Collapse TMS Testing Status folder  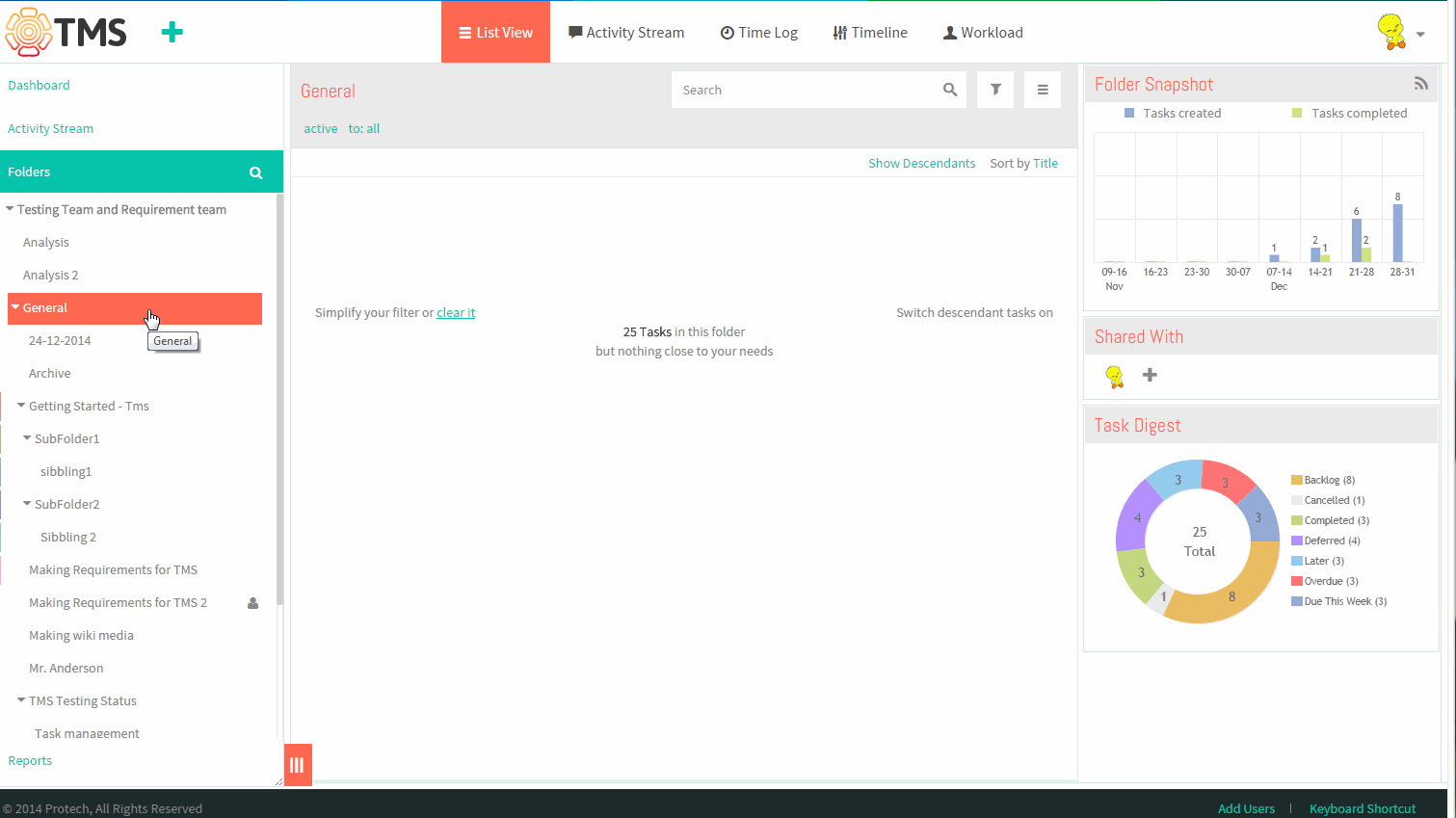point(21,699)
